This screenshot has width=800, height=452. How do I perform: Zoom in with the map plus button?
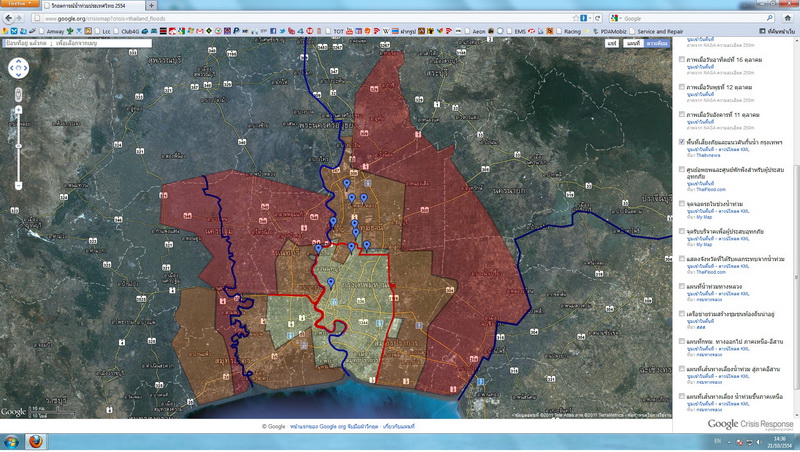click(18, 110)
